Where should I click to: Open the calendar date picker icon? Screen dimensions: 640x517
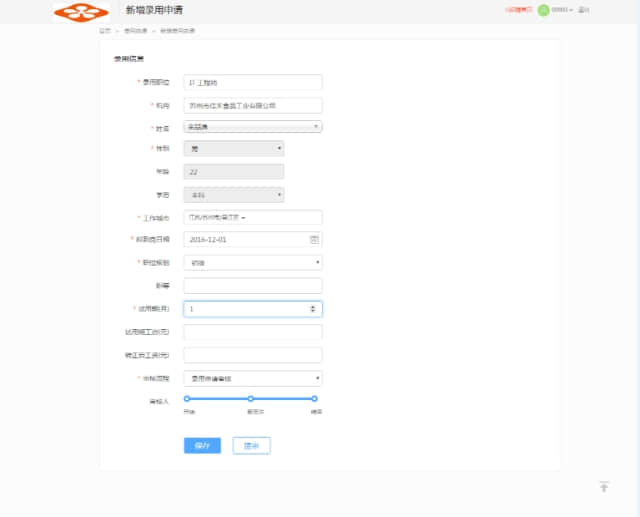tap(314, 240)
